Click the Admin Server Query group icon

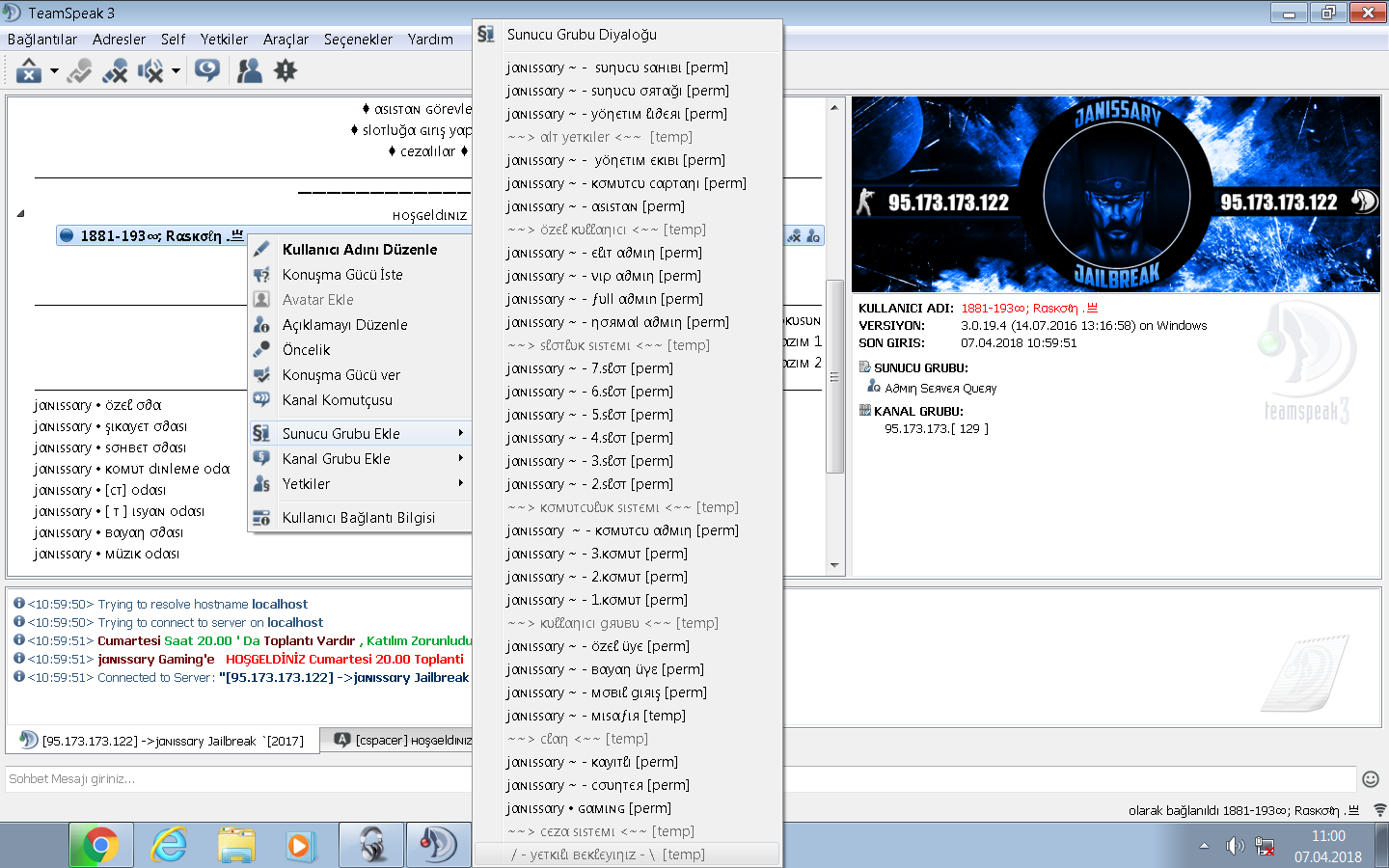[x=874, y=387]
